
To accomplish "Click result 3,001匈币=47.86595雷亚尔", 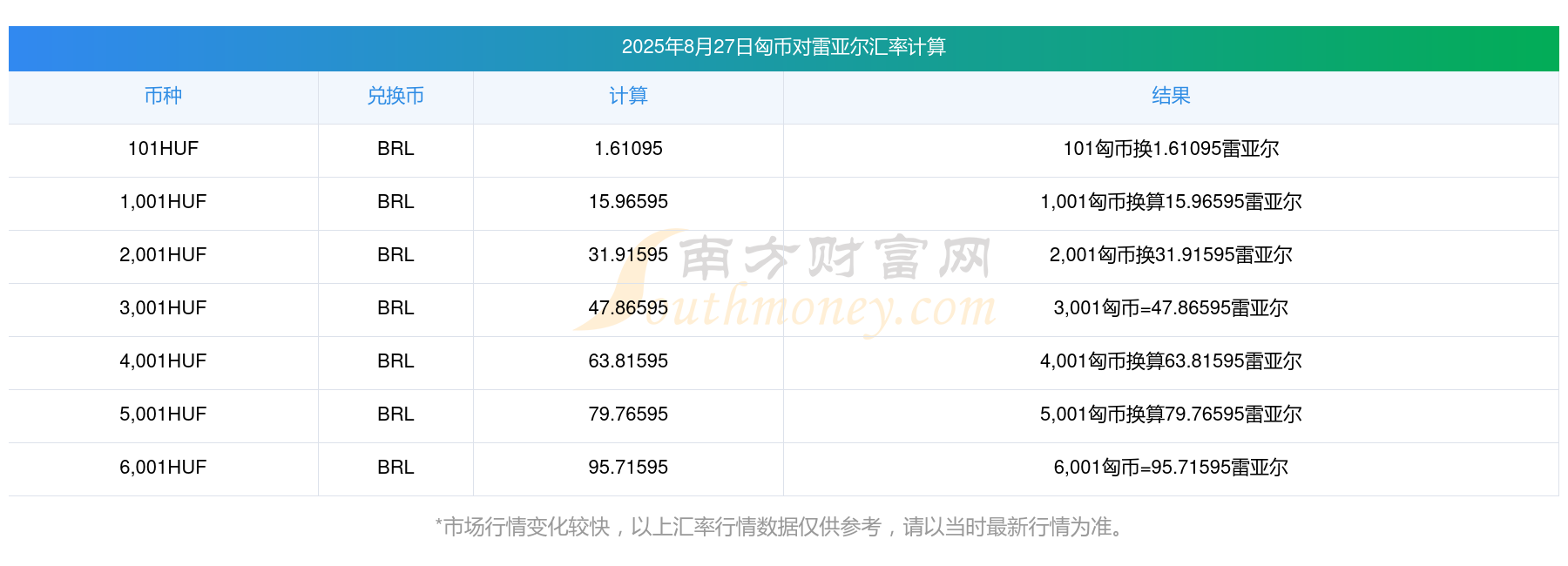I will 1171,308.
